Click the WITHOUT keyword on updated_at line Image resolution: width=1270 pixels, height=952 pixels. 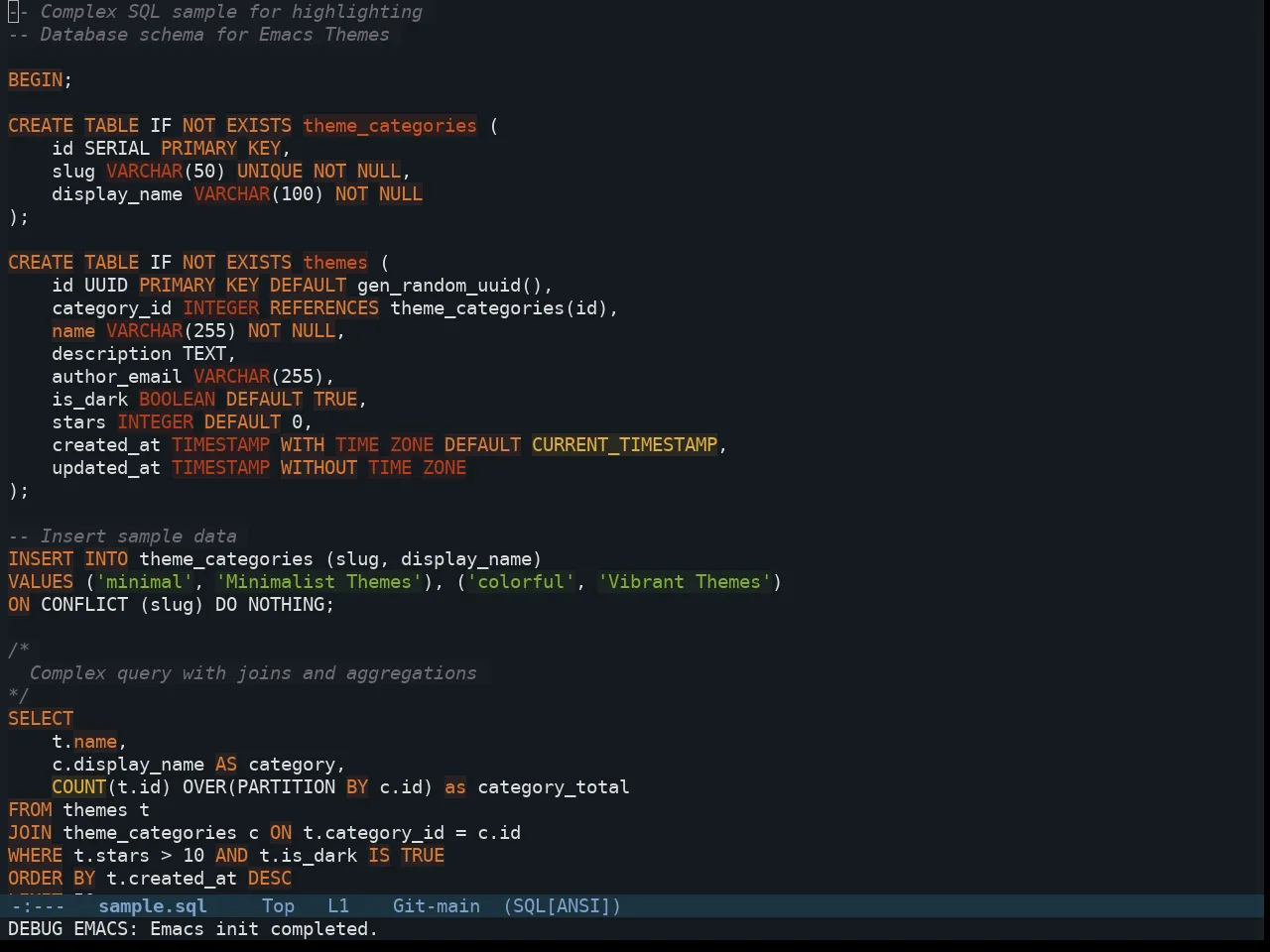coord(318,467)
